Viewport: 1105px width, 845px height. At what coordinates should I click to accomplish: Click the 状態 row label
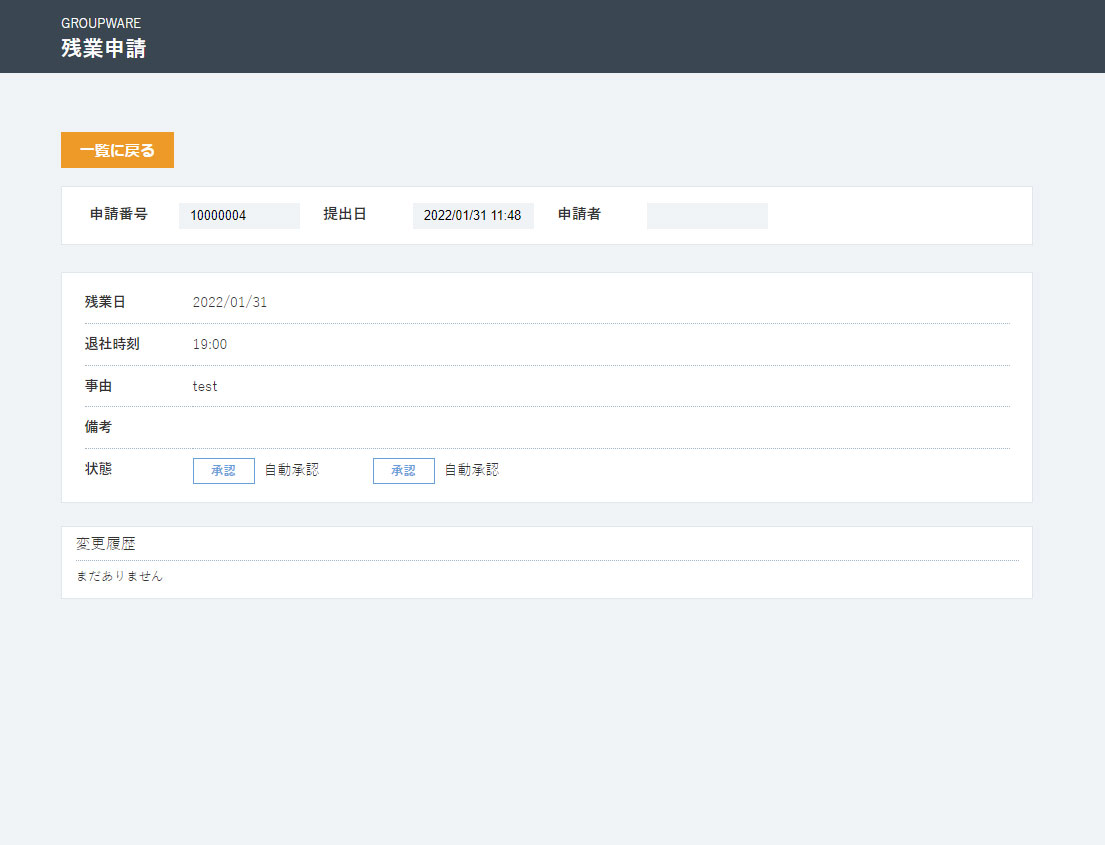(x=99, y=469)
